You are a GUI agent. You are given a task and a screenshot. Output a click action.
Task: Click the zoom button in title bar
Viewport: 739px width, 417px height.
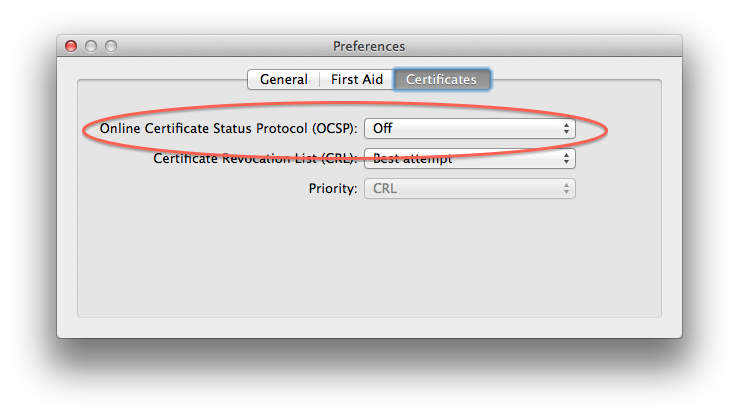point(111,46)
